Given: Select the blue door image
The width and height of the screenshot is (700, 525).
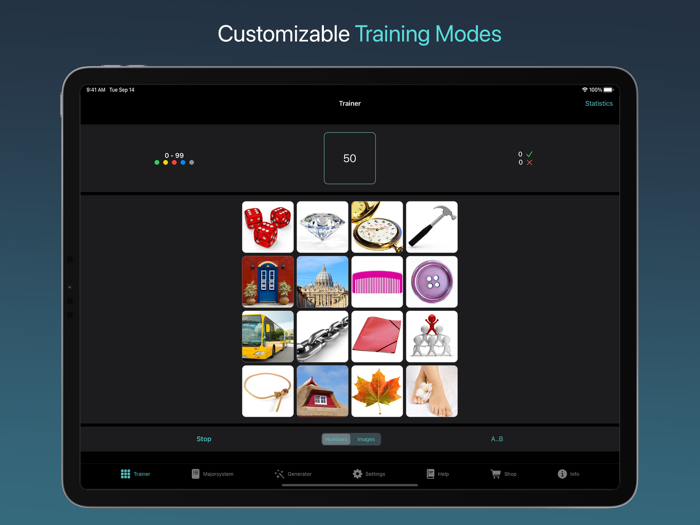Looking at the screenshot, I should tap(268, 282).
